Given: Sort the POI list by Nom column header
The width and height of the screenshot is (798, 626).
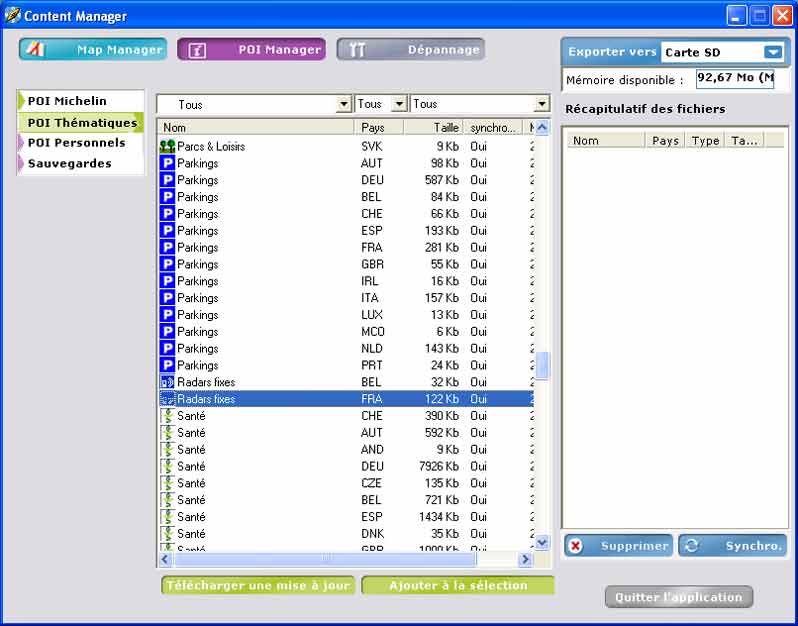Looking at the screenshot, I should (255, 127).
